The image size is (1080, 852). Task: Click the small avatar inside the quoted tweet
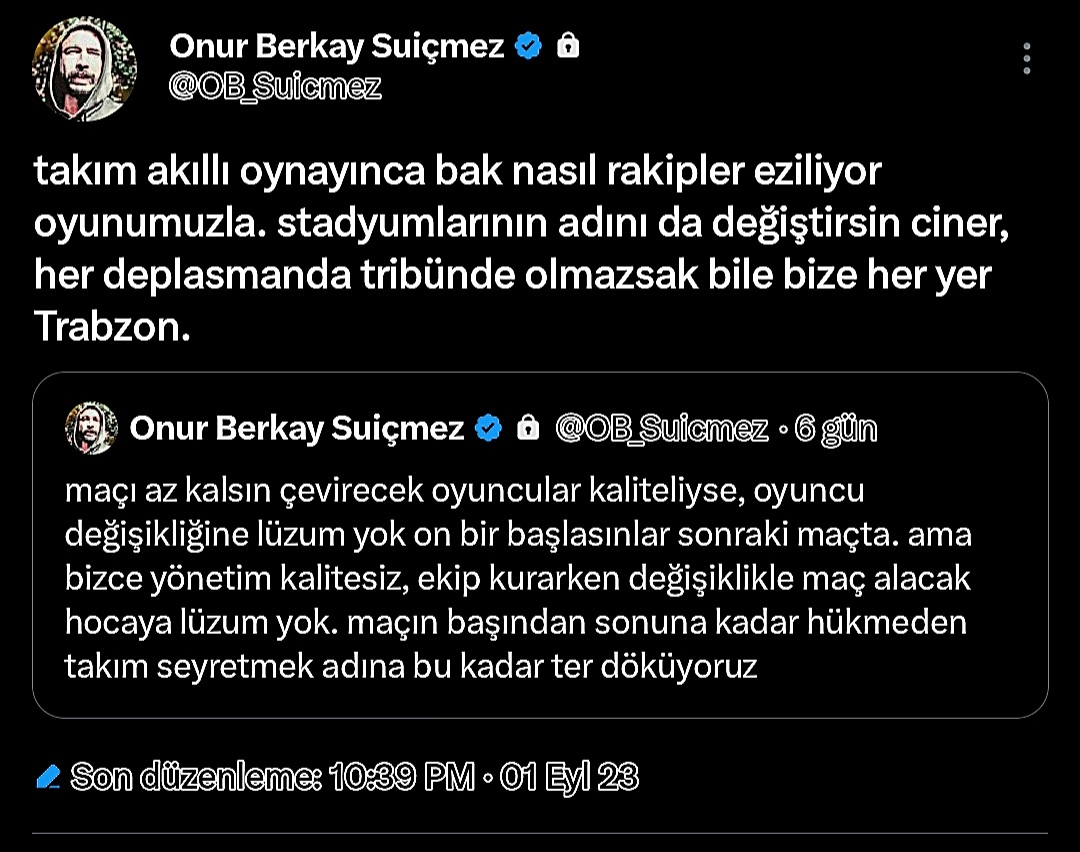[x=92, y=429]
